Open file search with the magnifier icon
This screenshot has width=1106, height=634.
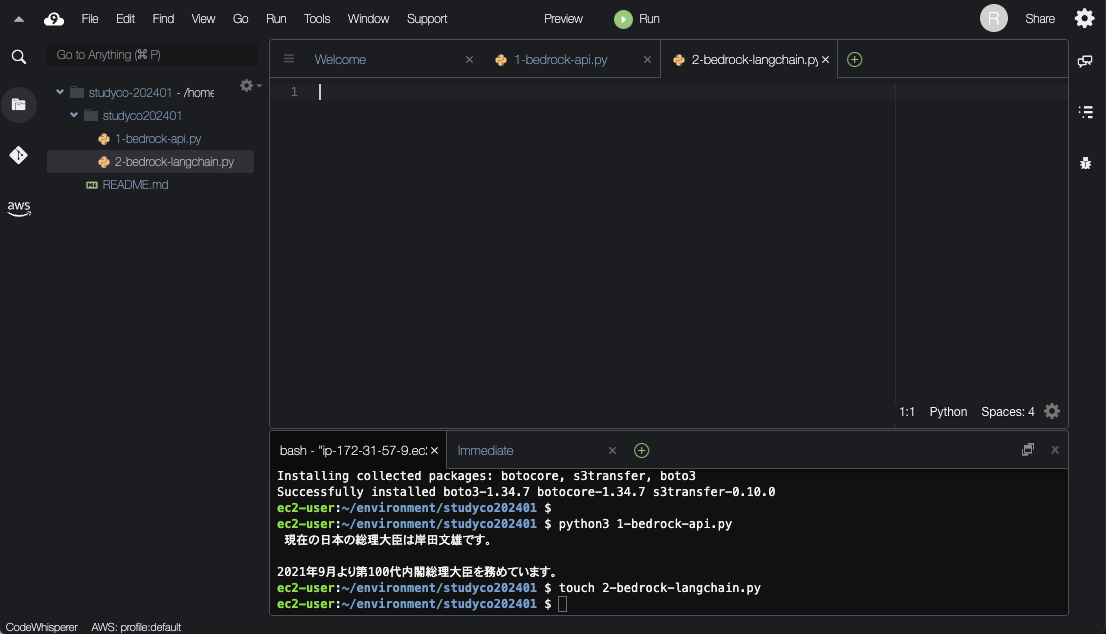19,57
